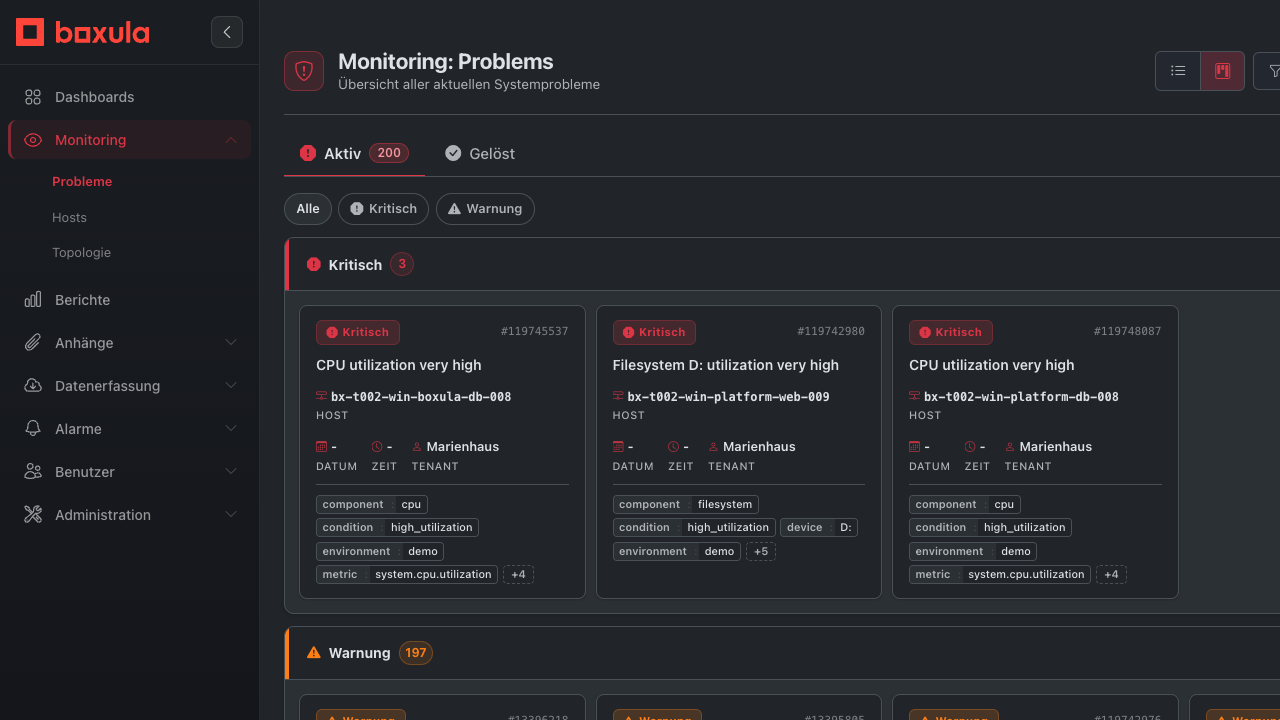Go to Topologie submenu item

(81, 253)
